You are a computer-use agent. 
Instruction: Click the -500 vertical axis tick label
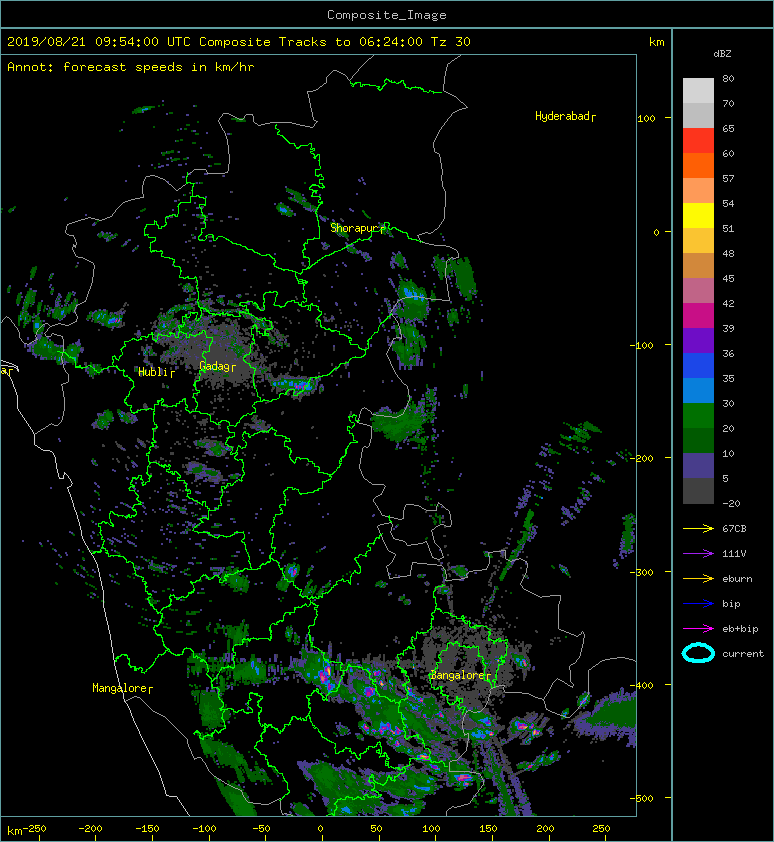coord(641,799)
